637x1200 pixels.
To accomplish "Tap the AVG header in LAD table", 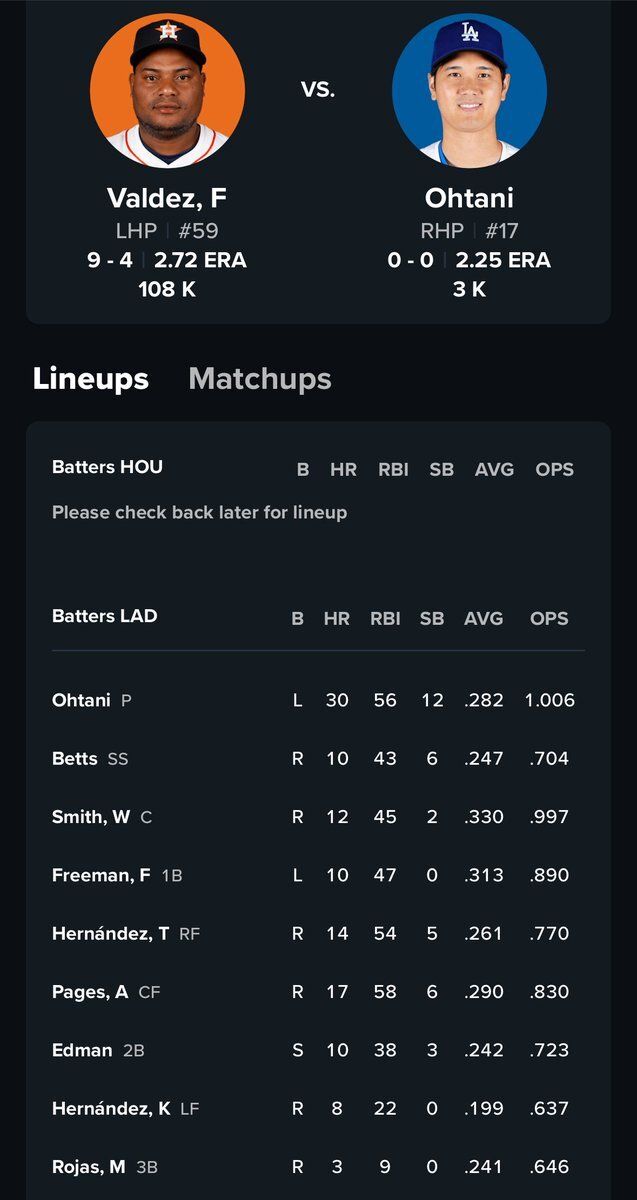I will 484,619.
